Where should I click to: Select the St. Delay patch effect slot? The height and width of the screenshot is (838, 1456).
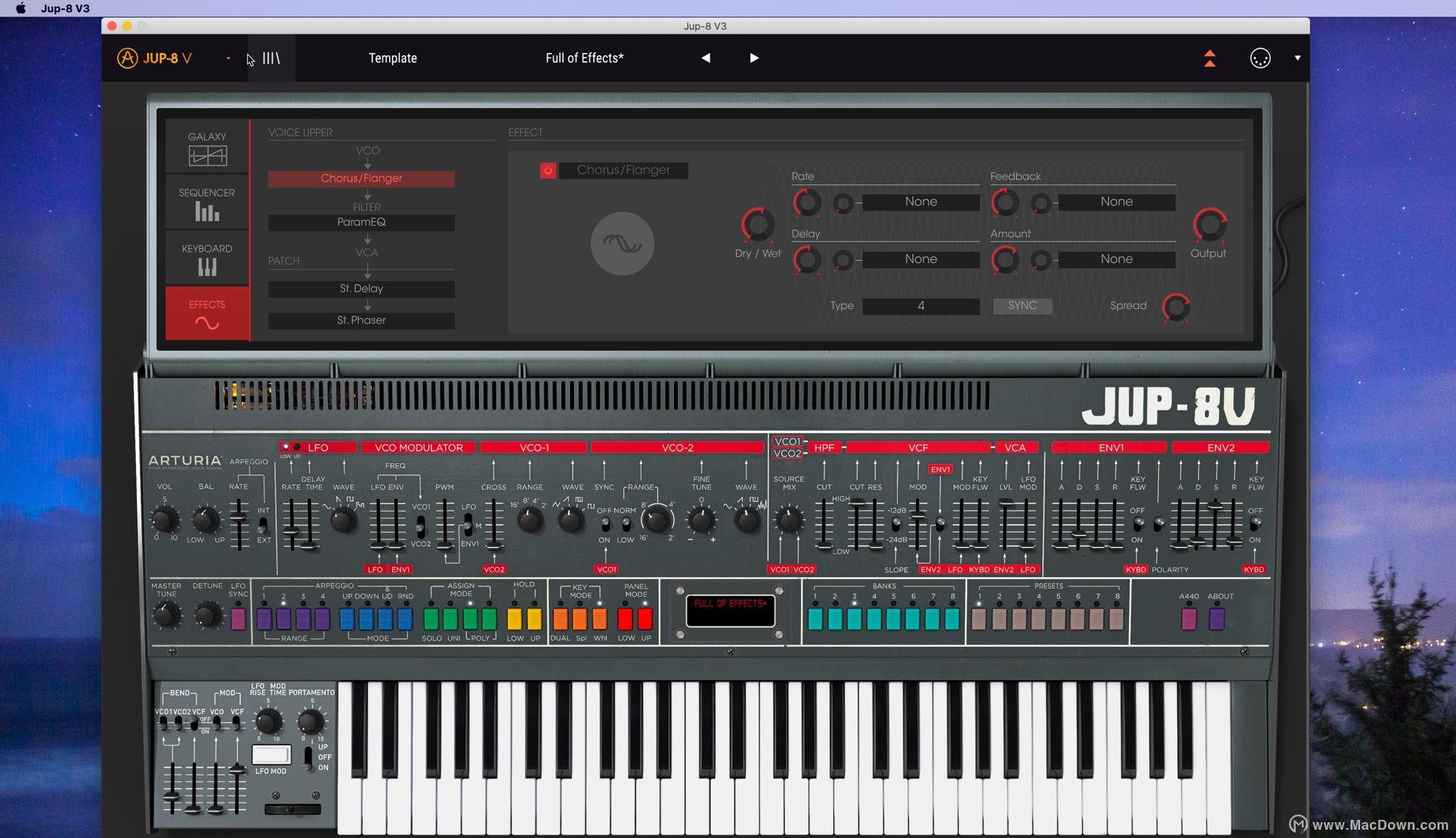[x=361, y=289]
